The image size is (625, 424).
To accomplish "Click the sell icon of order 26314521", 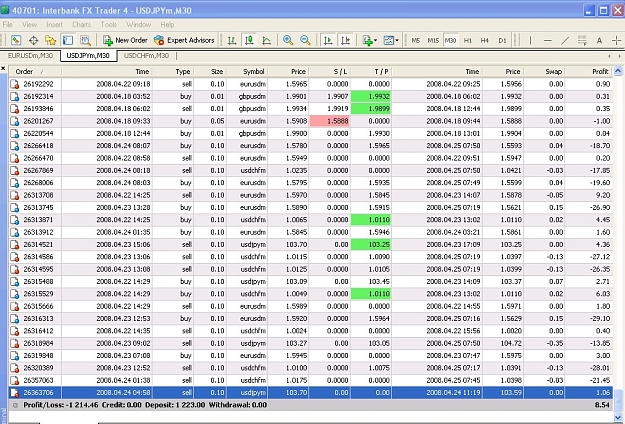I will (15, 245).
